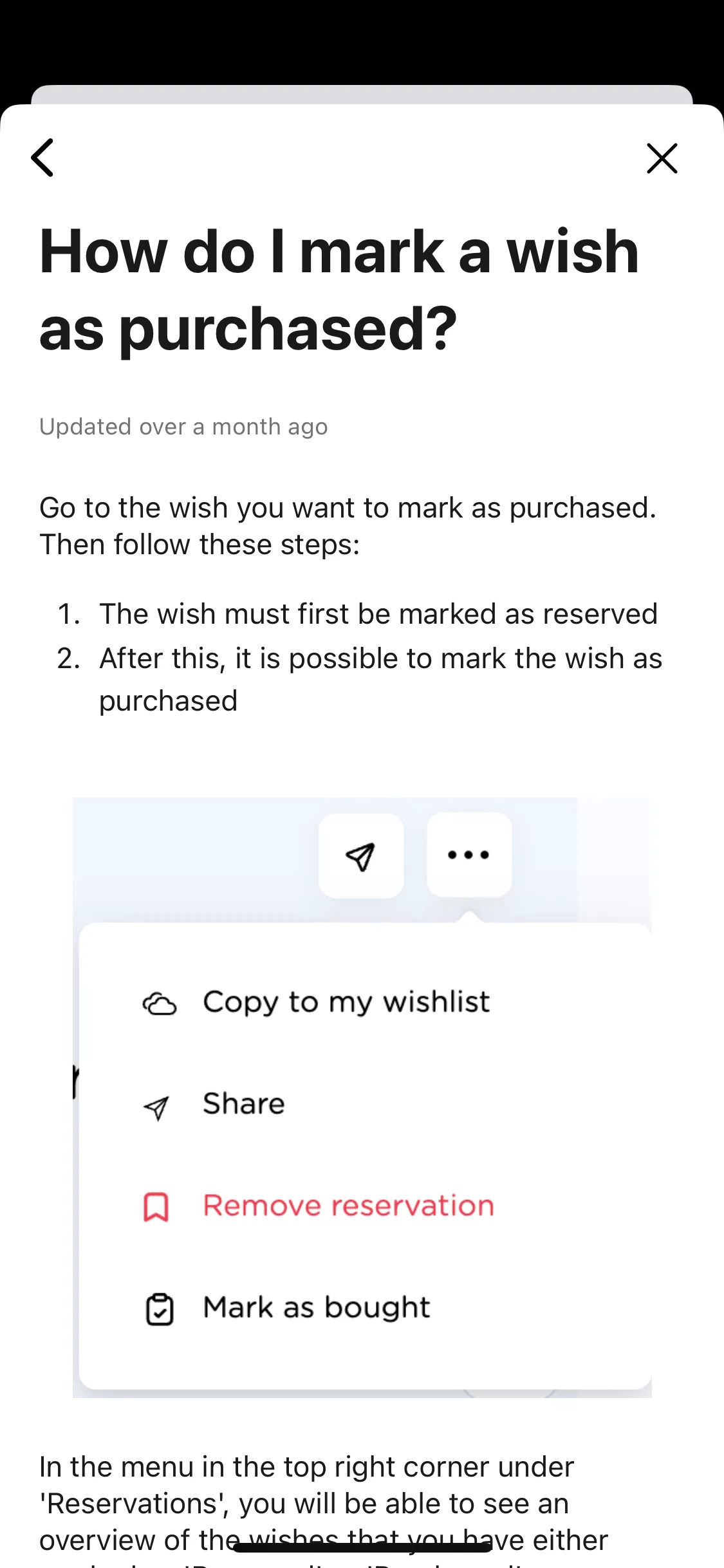Close the help article with X icon
This screenshot has height=1568, width=724.
[662, 158]
